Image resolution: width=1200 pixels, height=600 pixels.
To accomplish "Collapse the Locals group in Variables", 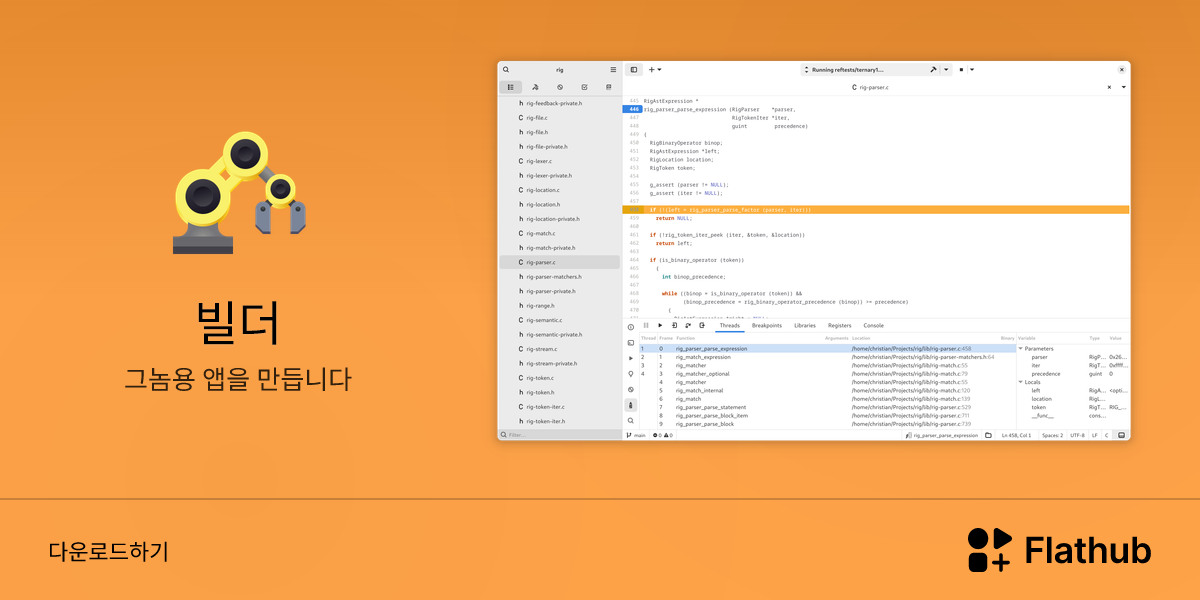I will 1021,382.
